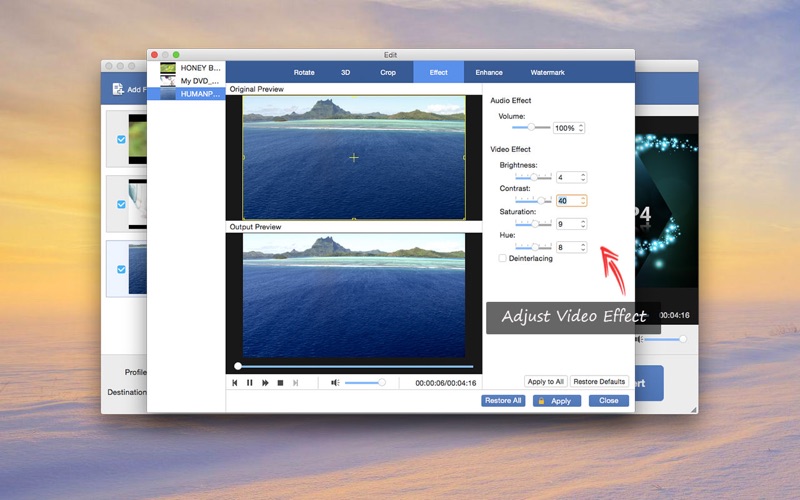Image resolution: width=800 pixels, height=500 pixels.
Task: Click the Add File icon in the main window
Action: click(118, 89)
